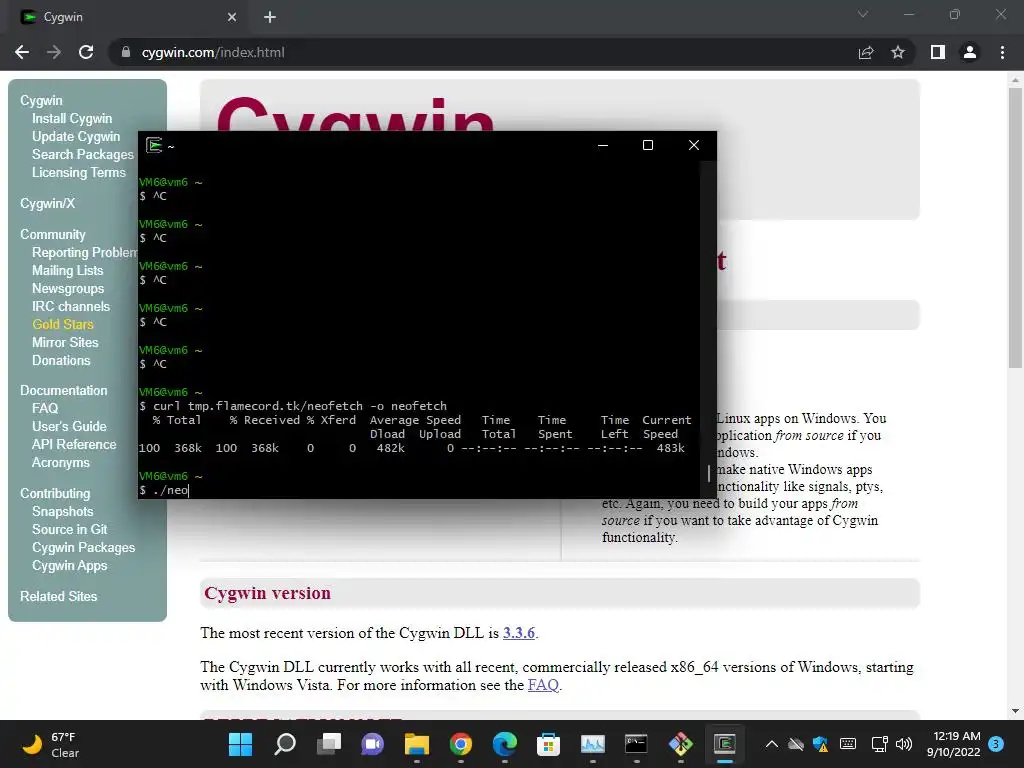The width and height of the screenshot is (1024, 768).
Task: Reload the Cygwin page
Action: click(x=86, y=52)
